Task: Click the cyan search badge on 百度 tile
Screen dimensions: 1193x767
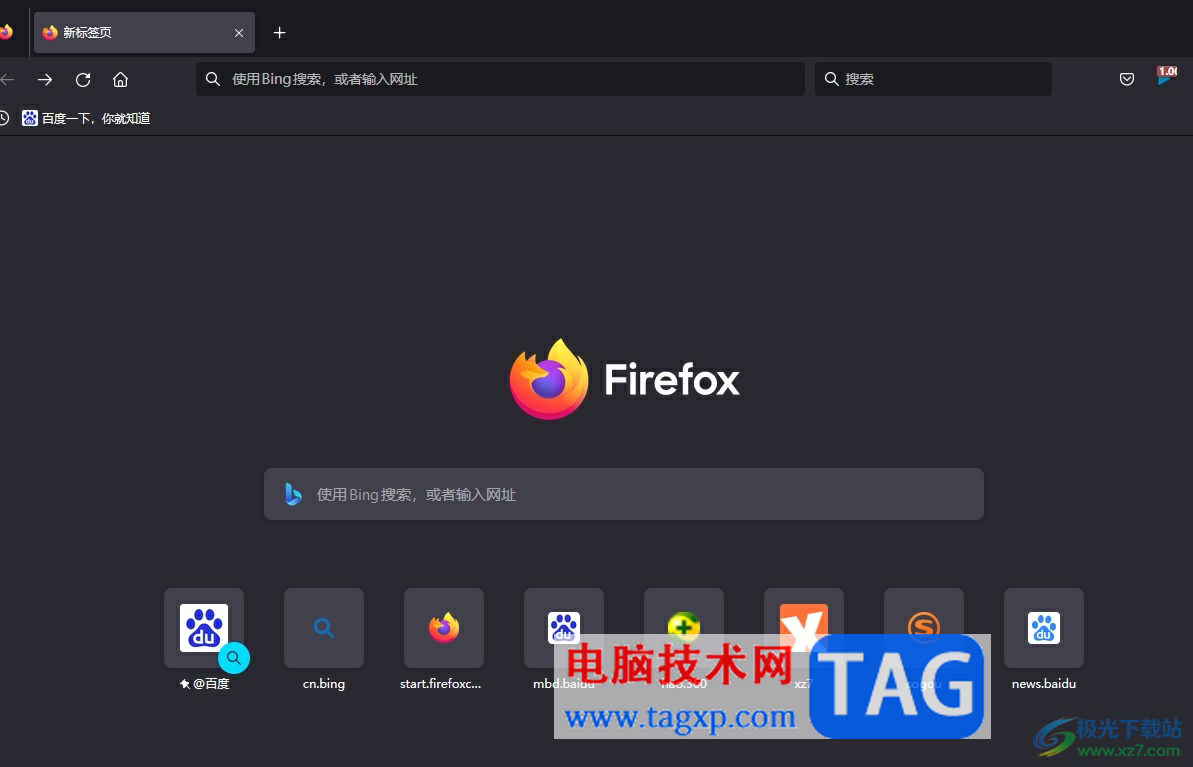Action: 234,657
